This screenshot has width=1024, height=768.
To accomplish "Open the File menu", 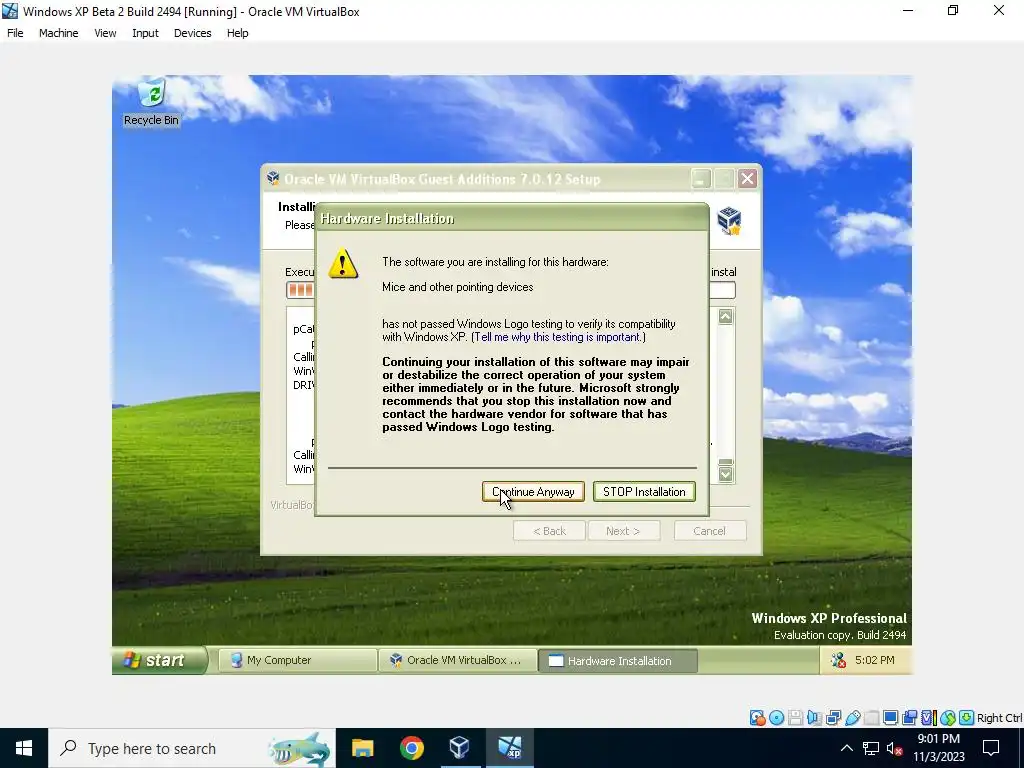I will click(15, 33).
